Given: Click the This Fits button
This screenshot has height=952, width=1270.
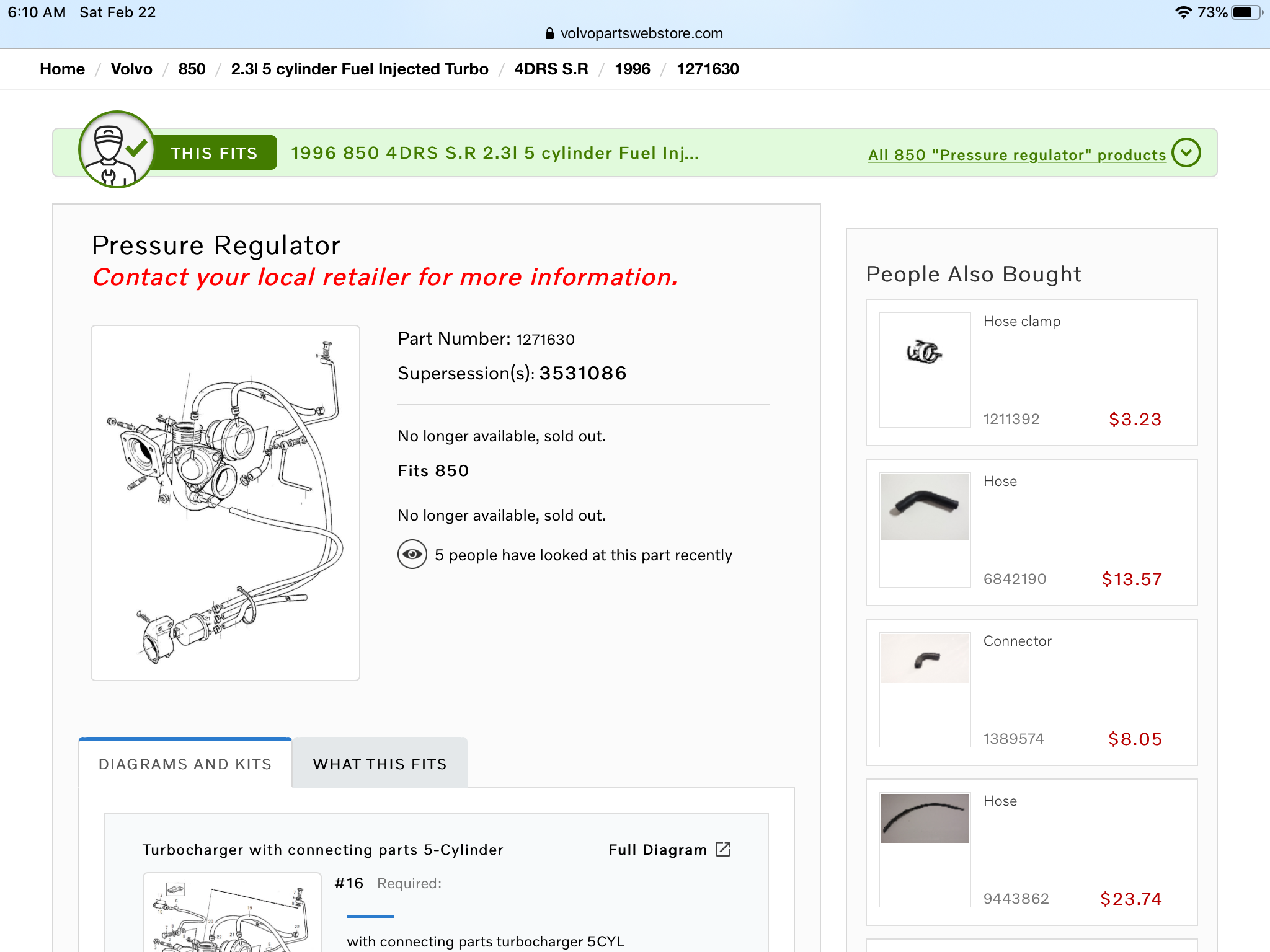Looking at the screenshot, I should click(214, 153).
